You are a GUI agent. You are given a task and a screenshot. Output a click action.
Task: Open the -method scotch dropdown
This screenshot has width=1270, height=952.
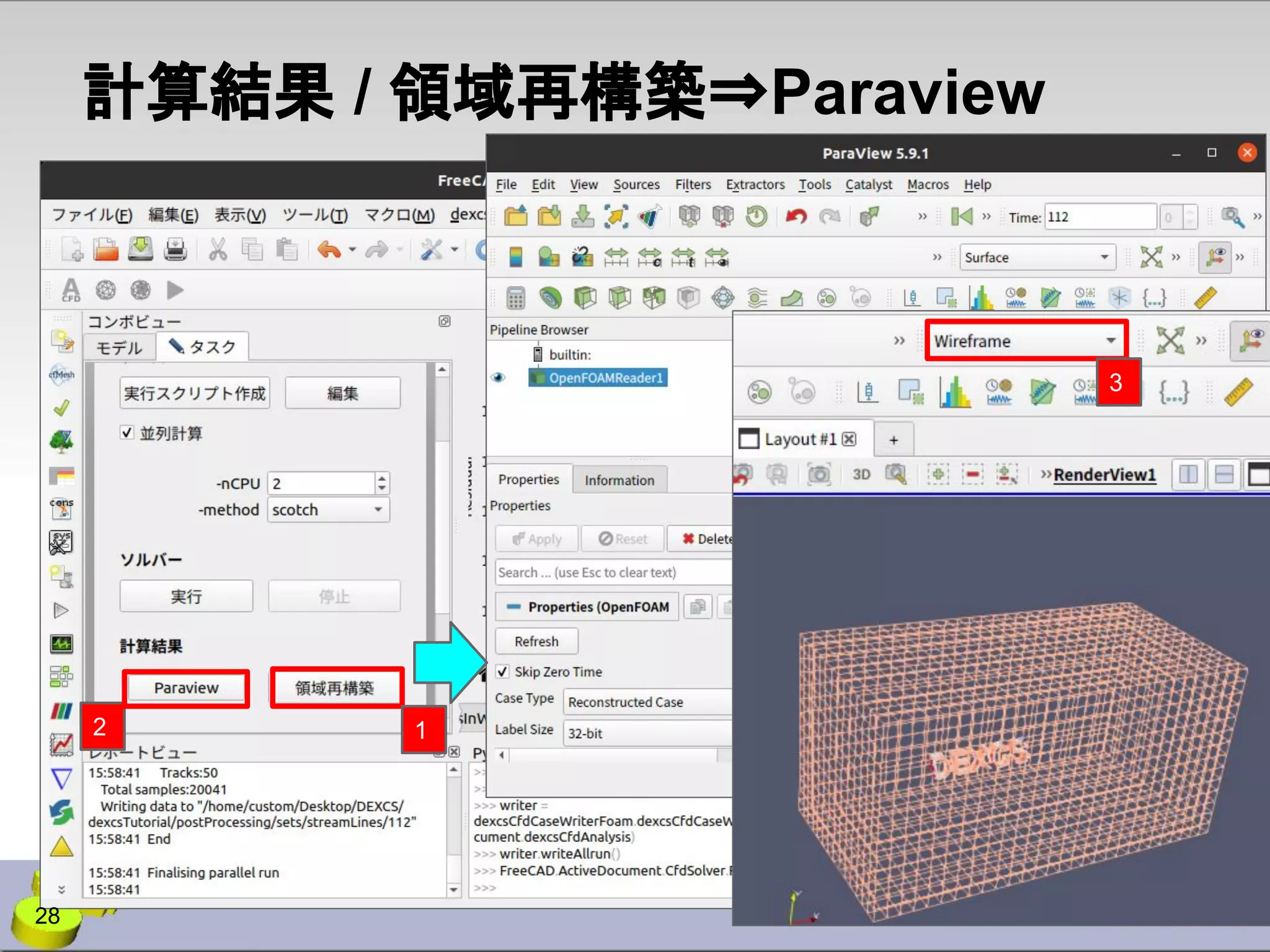pyautogui.click(x=329, y=510)
